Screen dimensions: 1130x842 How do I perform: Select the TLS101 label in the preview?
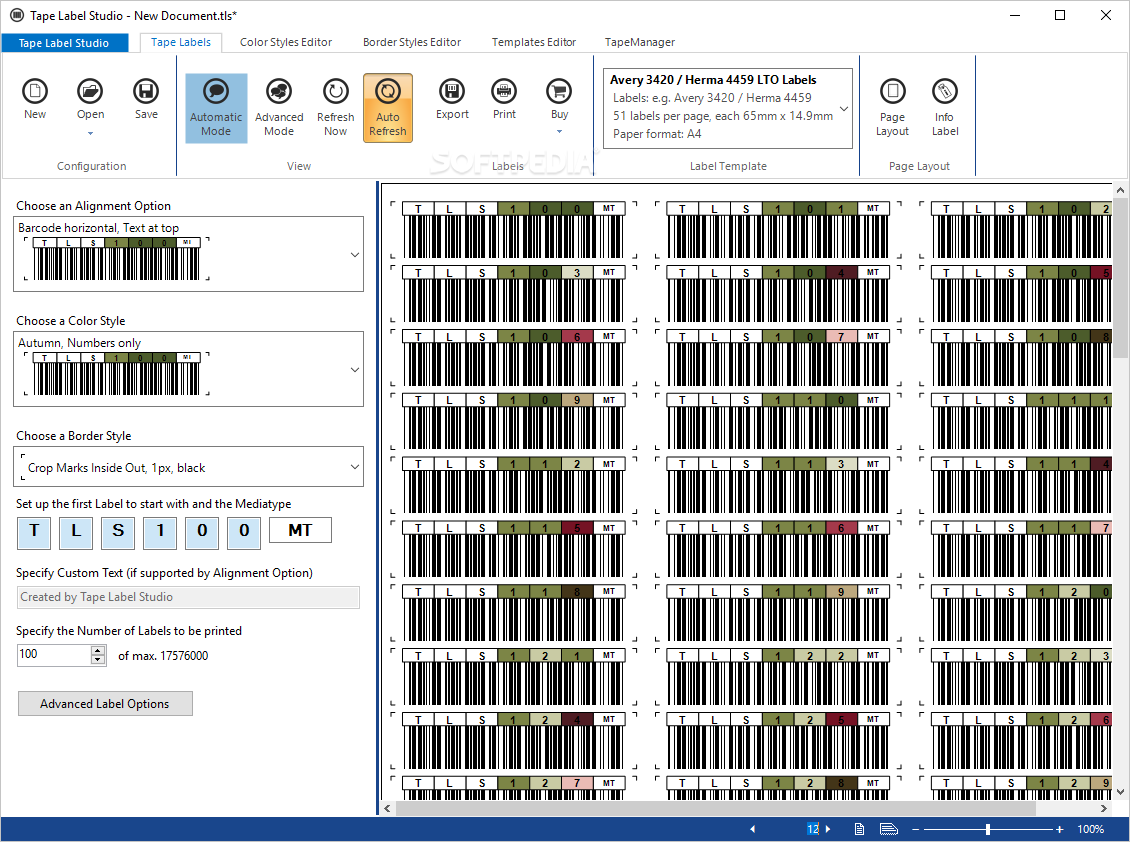778,230
